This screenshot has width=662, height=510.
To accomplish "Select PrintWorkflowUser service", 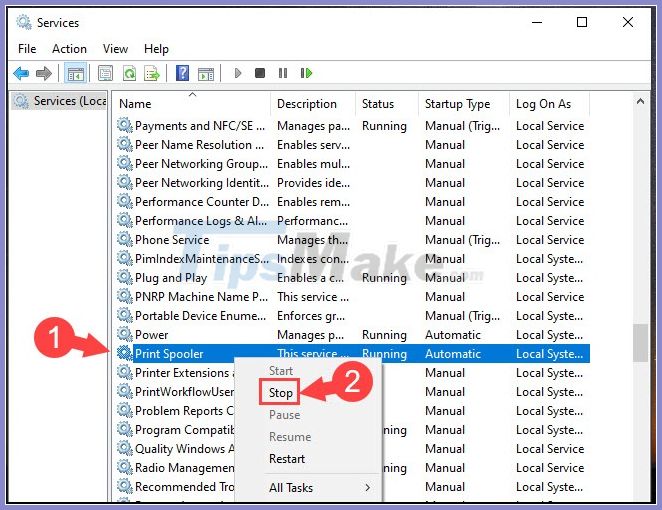I will [x=184, y=392].
